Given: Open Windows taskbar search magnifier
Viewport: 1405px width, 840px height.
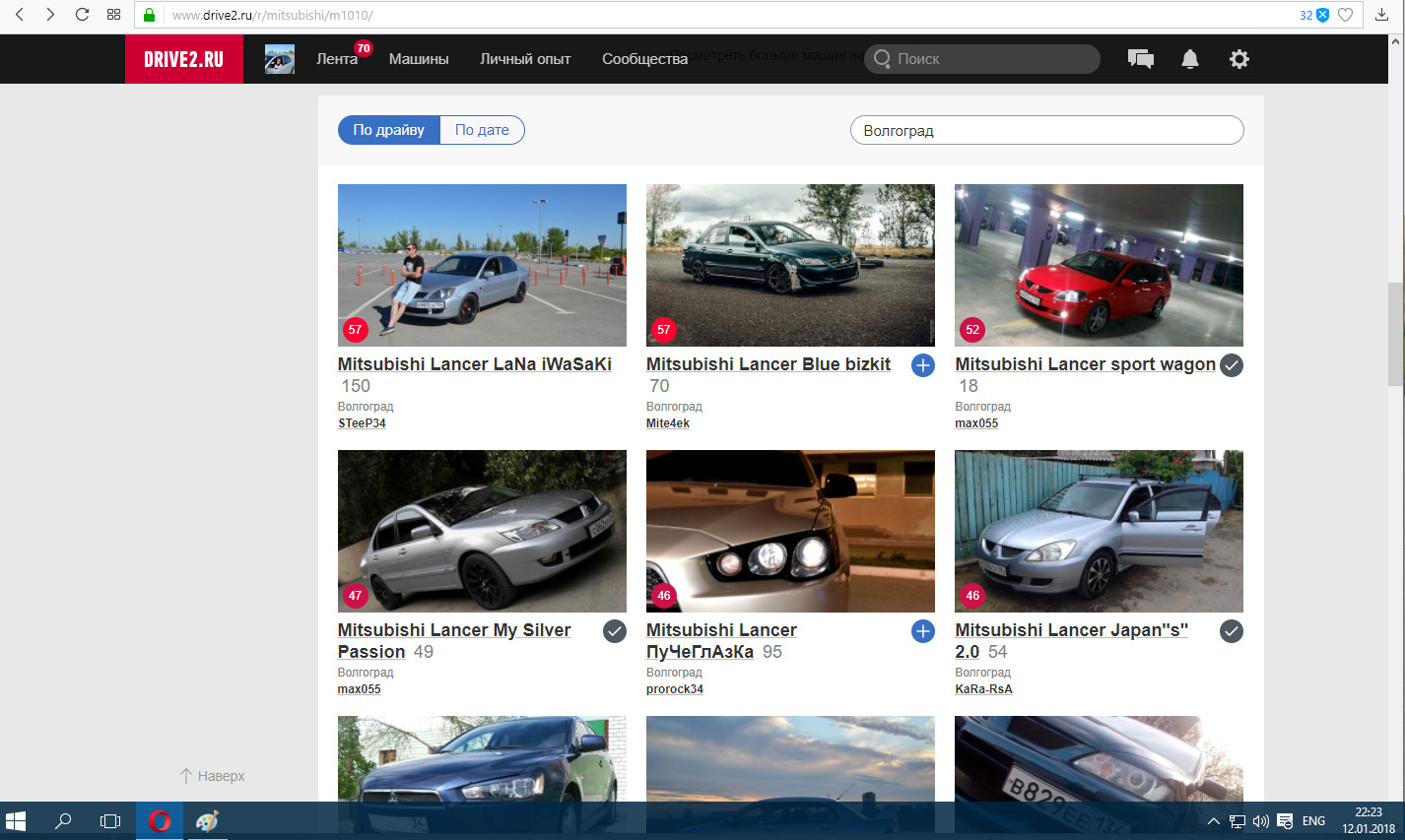Looking at the screenshot, I should point(63,820).
